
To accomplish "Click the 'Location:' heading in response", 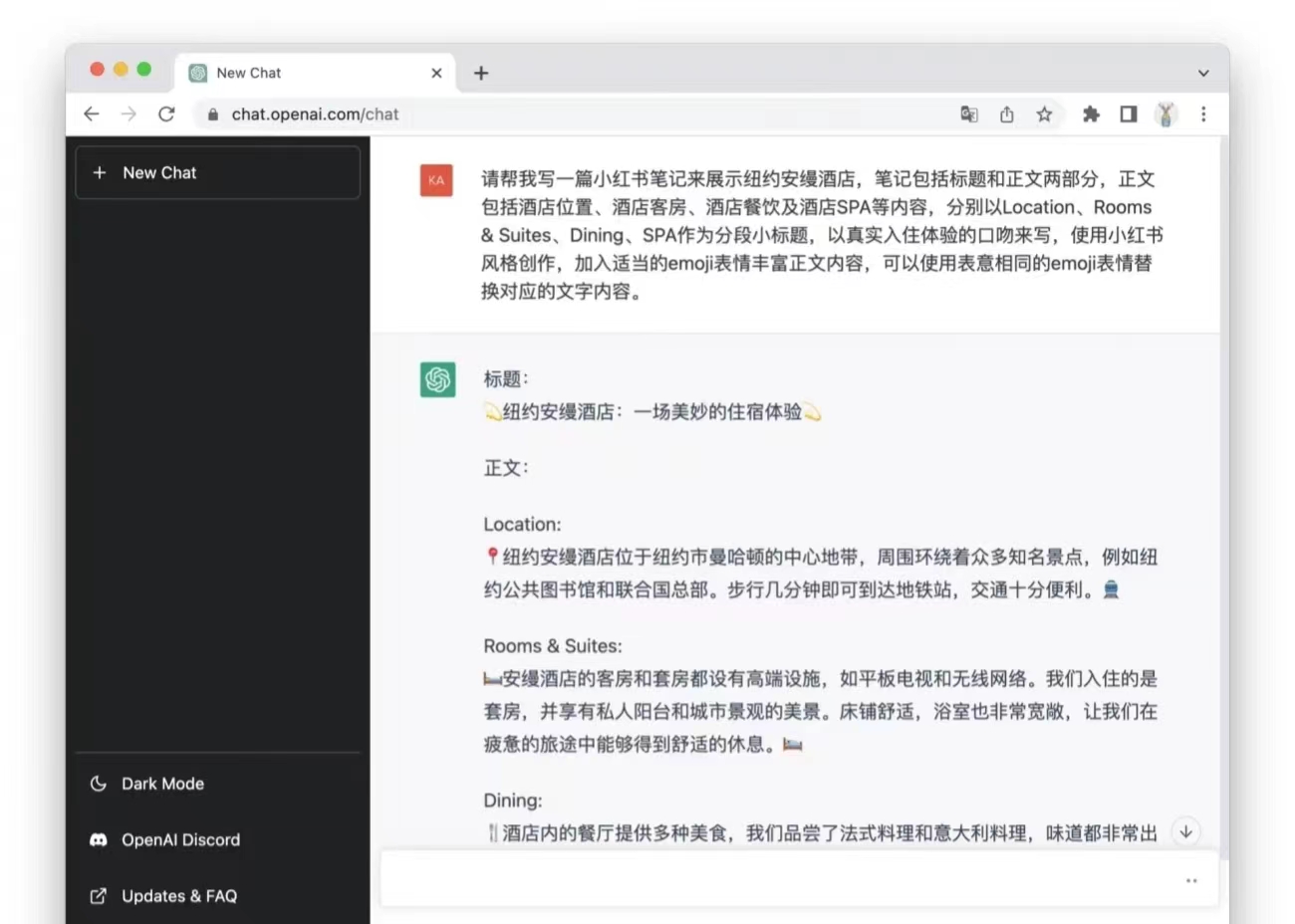I will tap(522, 525).
